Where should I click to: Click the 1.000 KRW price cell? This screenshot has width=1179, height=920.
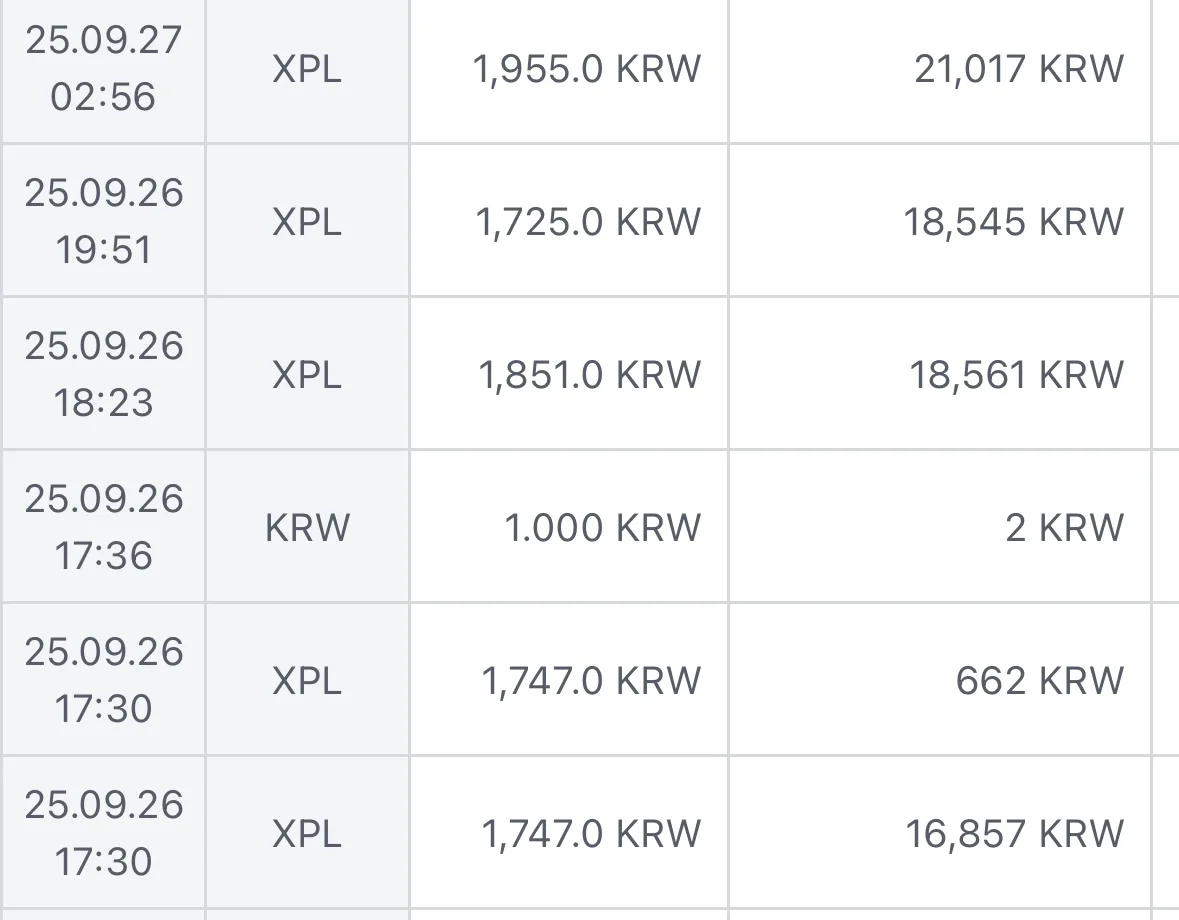tap(602, 527)
